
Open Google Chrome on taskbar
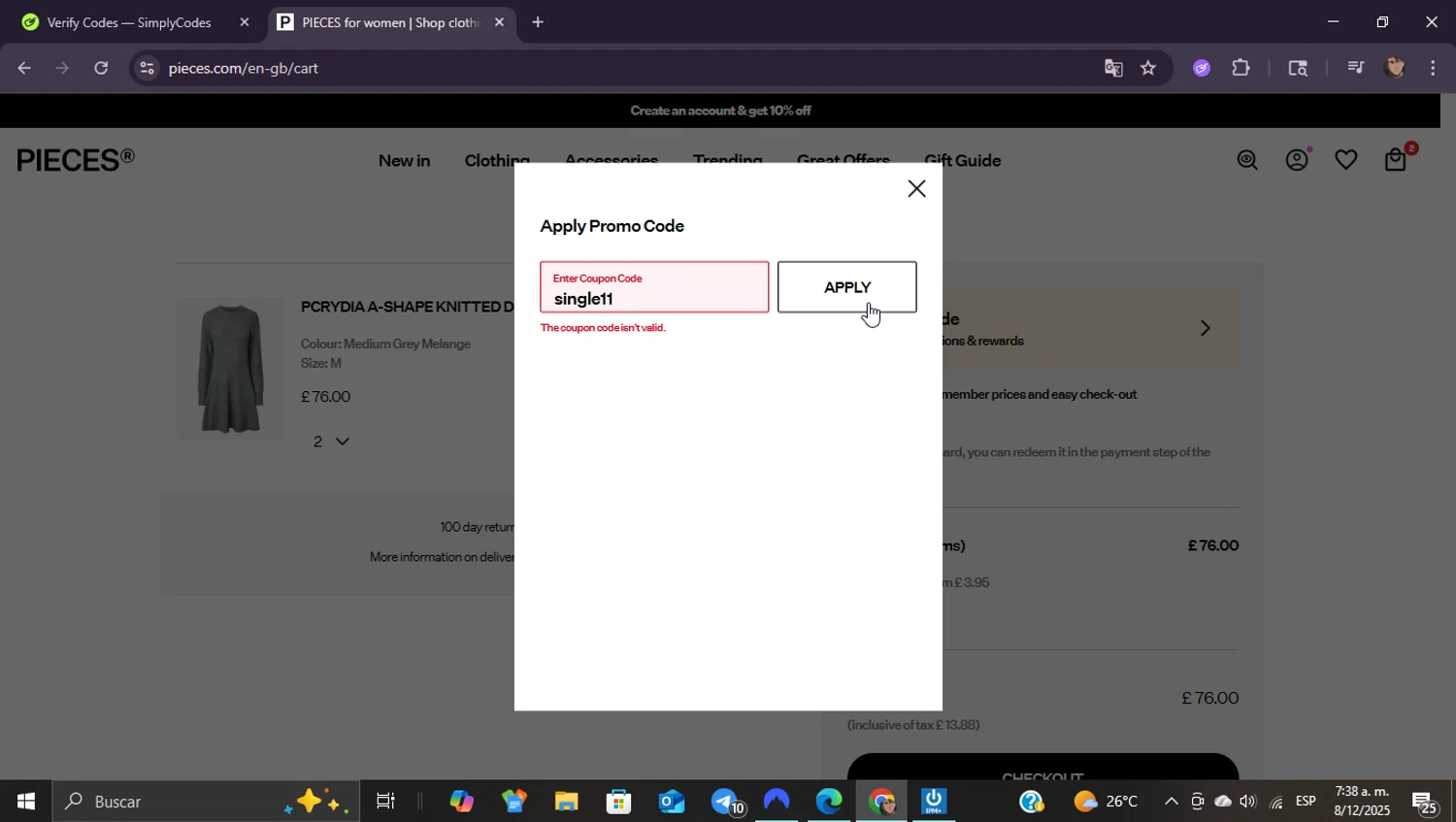pyautogui.click(x=881, y=802)
